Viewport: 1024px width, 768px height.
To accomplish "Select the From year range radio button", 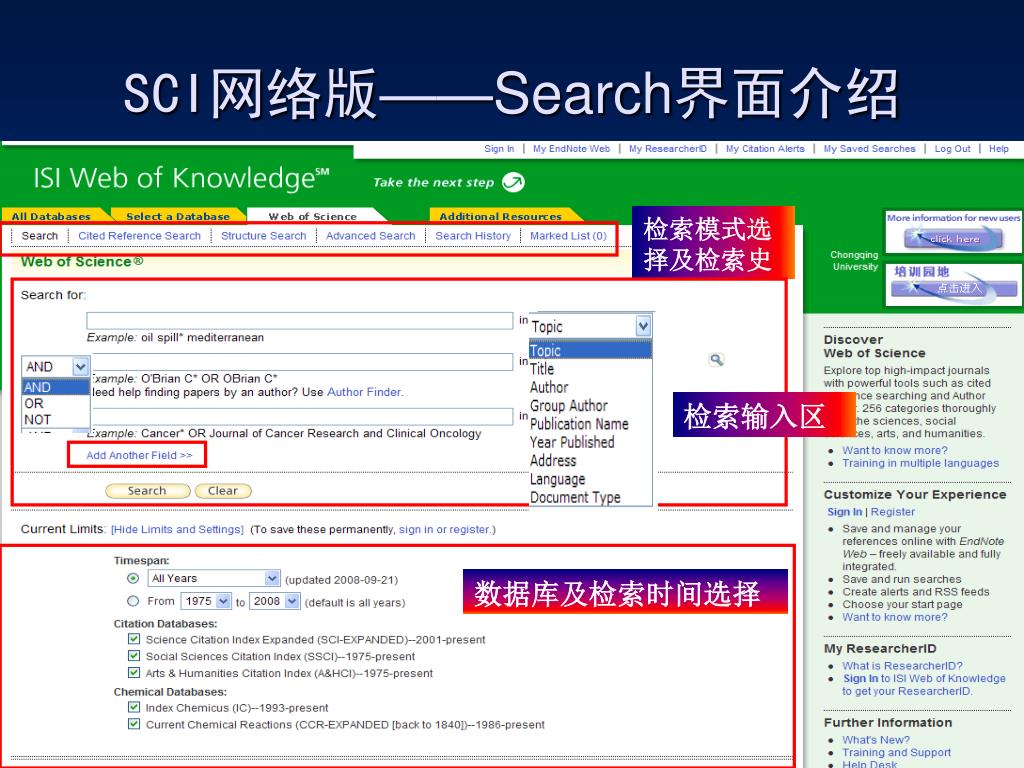I will tap(133, 601).
